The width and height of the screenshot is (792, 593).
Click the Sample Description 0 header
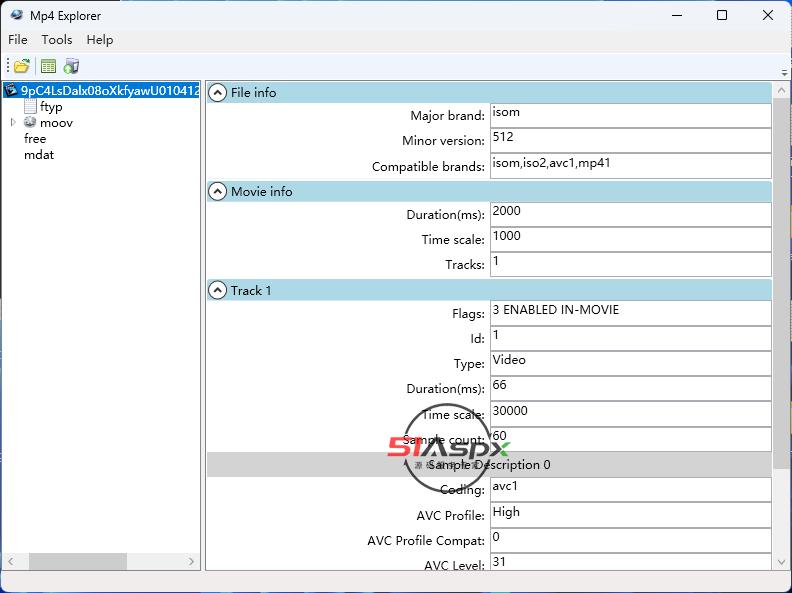[489, 464]
